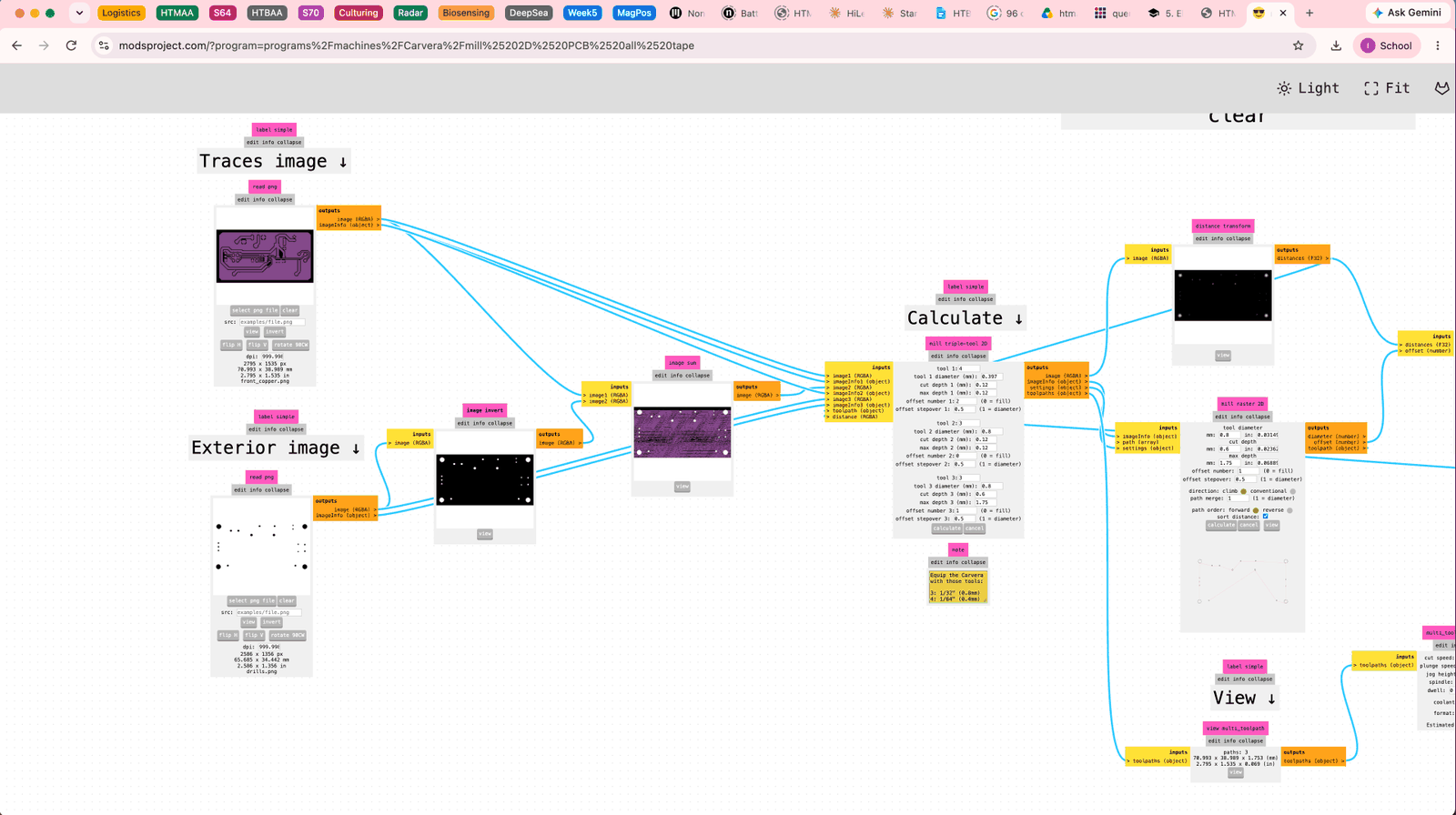This screenshot has height=815, width=1456.
Task: Select the conventional direction radio button
Action: click(x=1292, y=491)
